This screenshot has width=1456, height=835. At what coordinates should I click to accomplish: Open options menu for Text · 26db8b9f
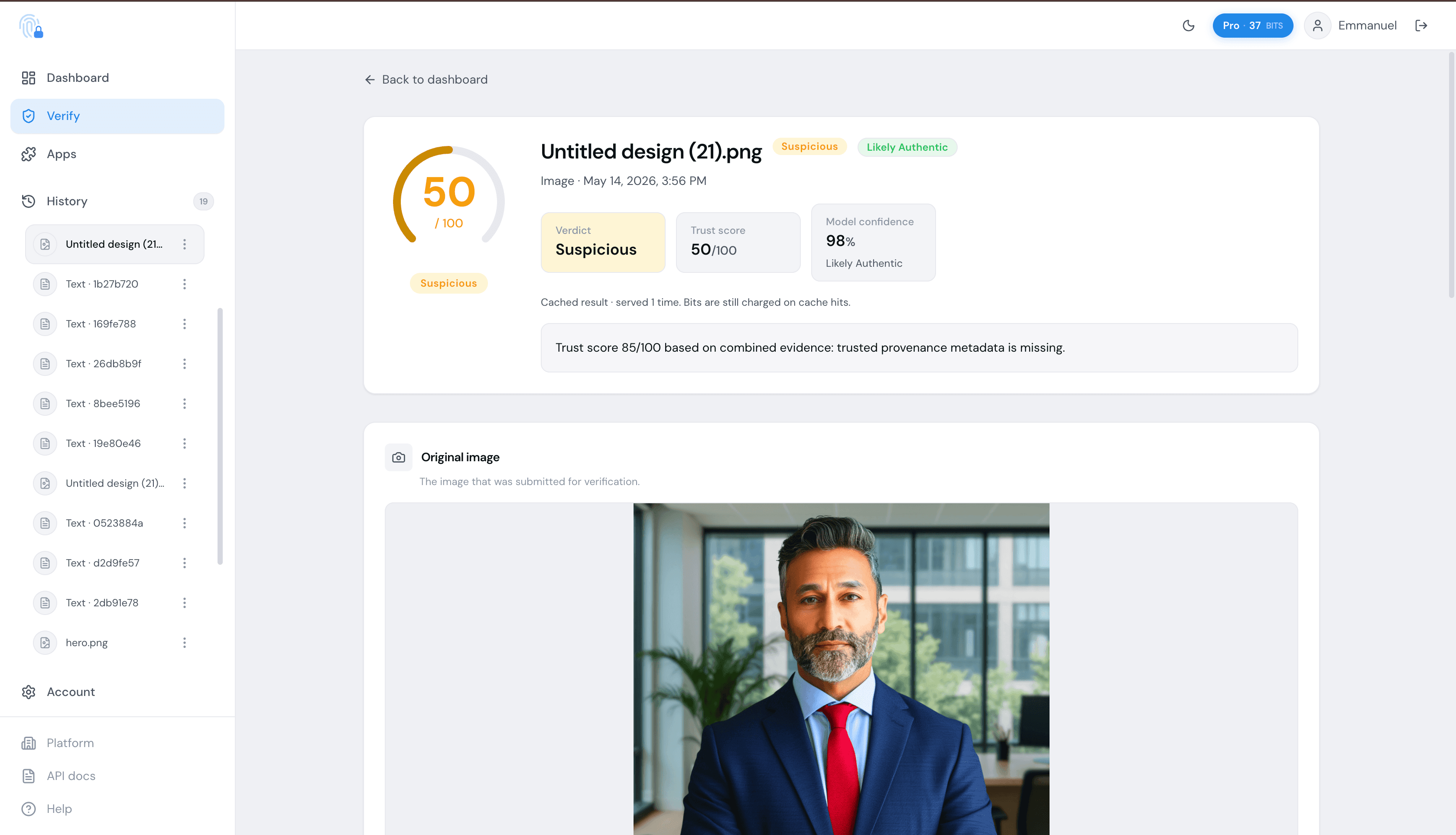tap(185, 364)
